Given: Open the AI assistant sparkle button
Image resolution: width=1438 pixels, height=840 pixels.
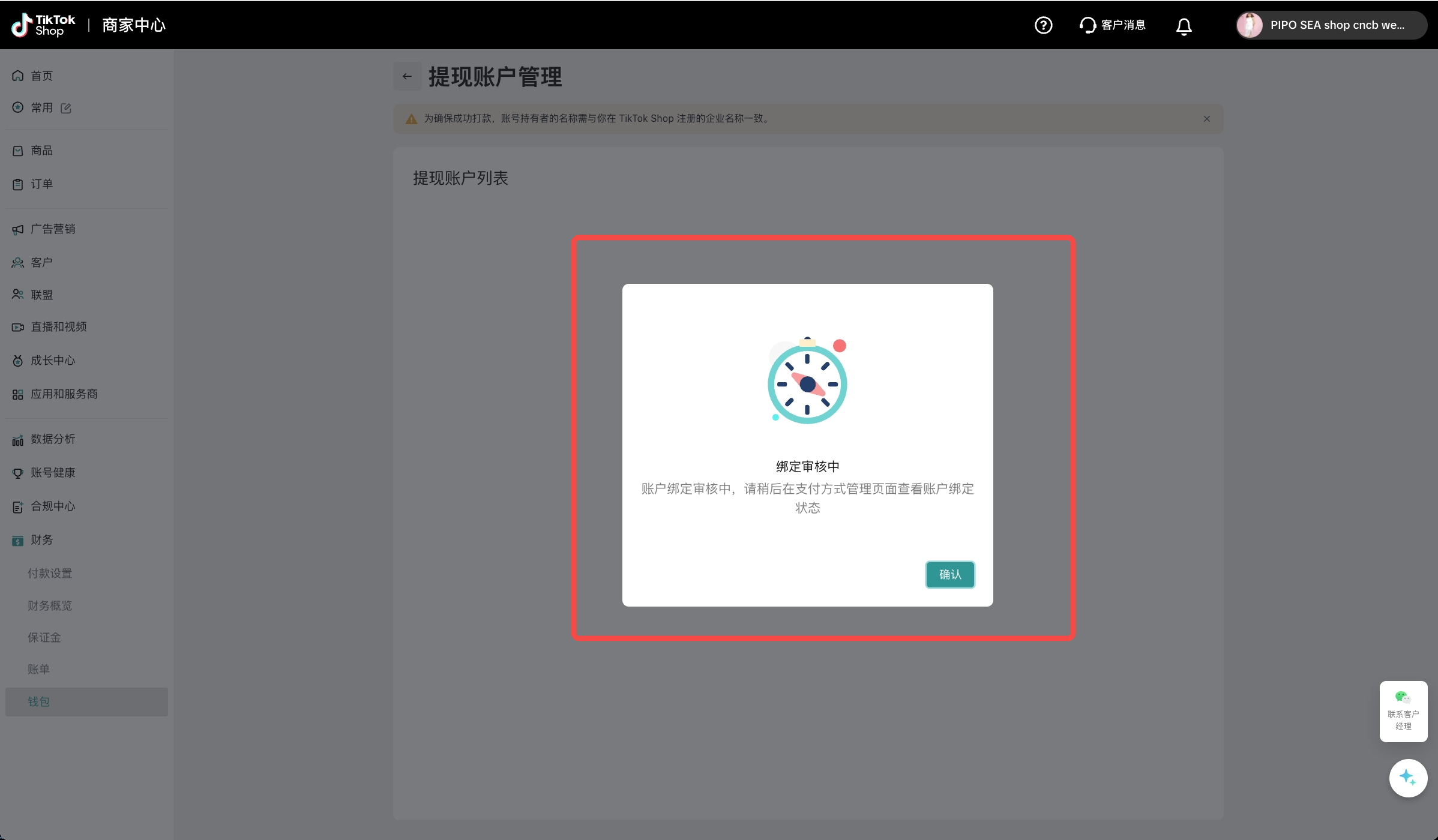Looking at the screenshot, I should tap(1407, 778).
